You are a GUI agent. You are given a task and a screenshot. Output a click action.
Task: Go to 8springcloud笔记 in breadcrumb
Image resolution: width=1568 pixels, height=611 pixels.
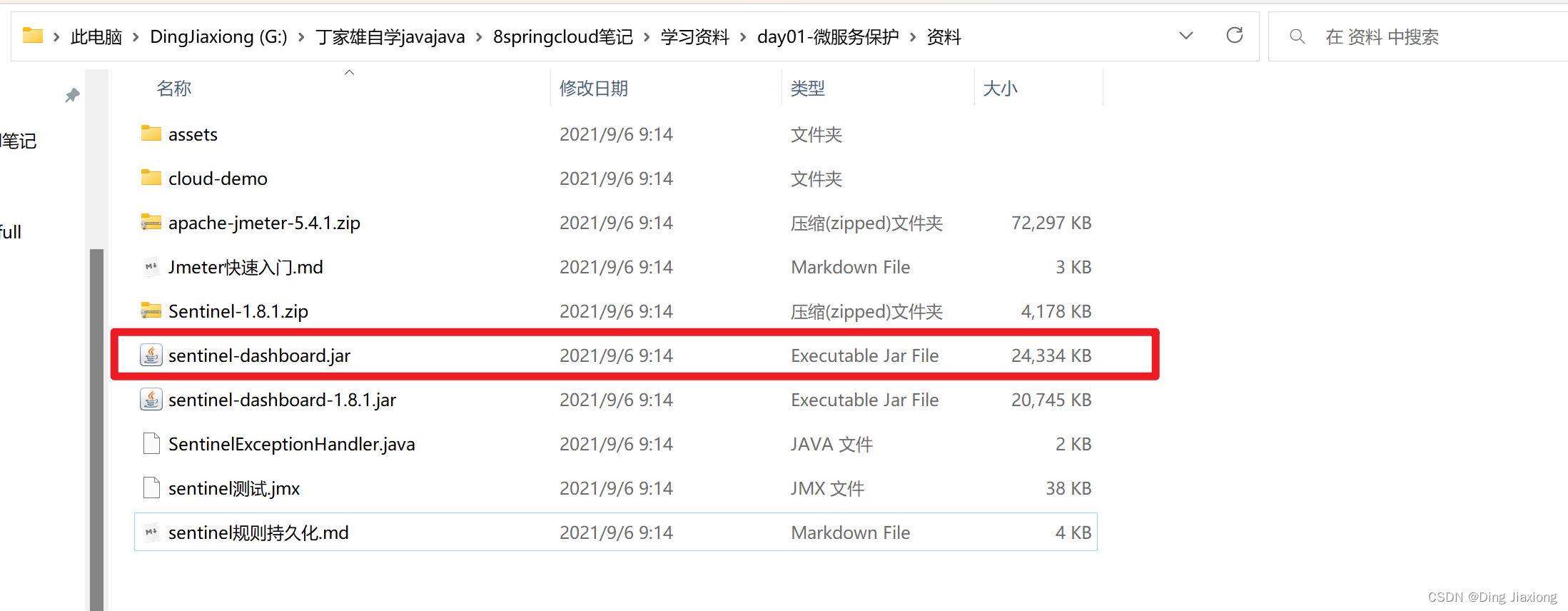tap(563, 36)
